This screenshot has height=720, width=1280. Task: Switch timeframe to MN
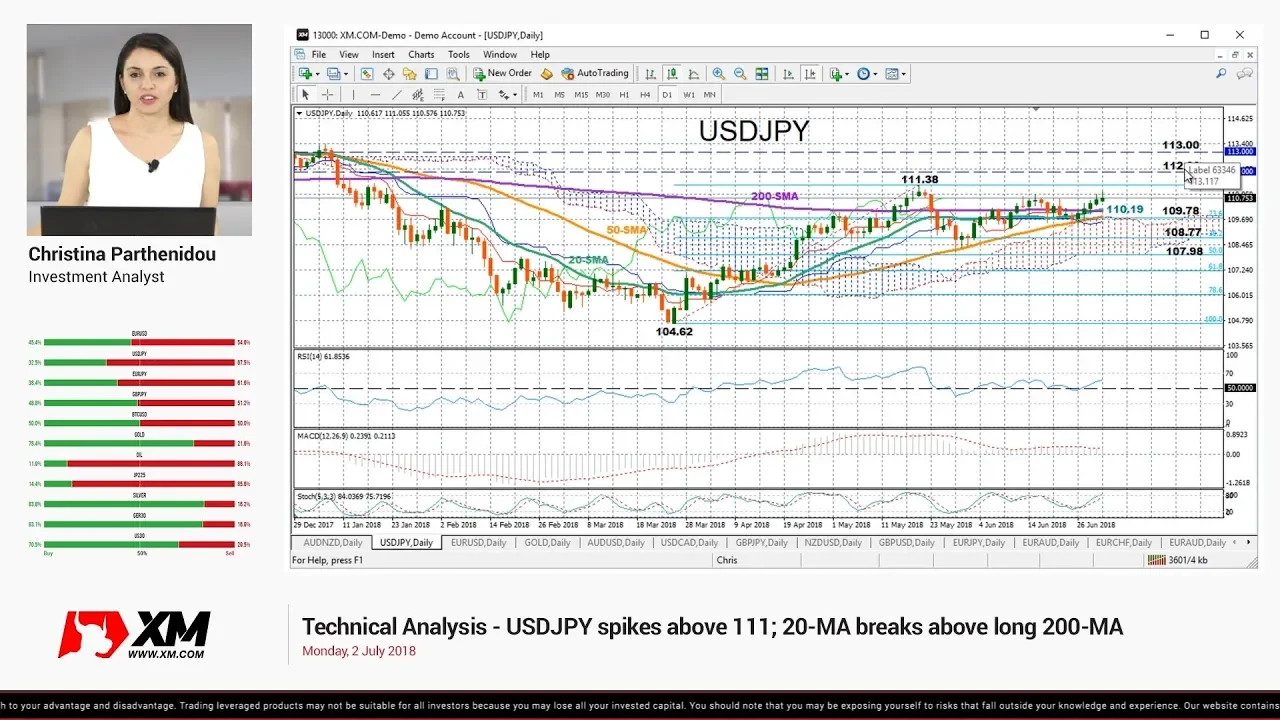[x=709, y=95]
